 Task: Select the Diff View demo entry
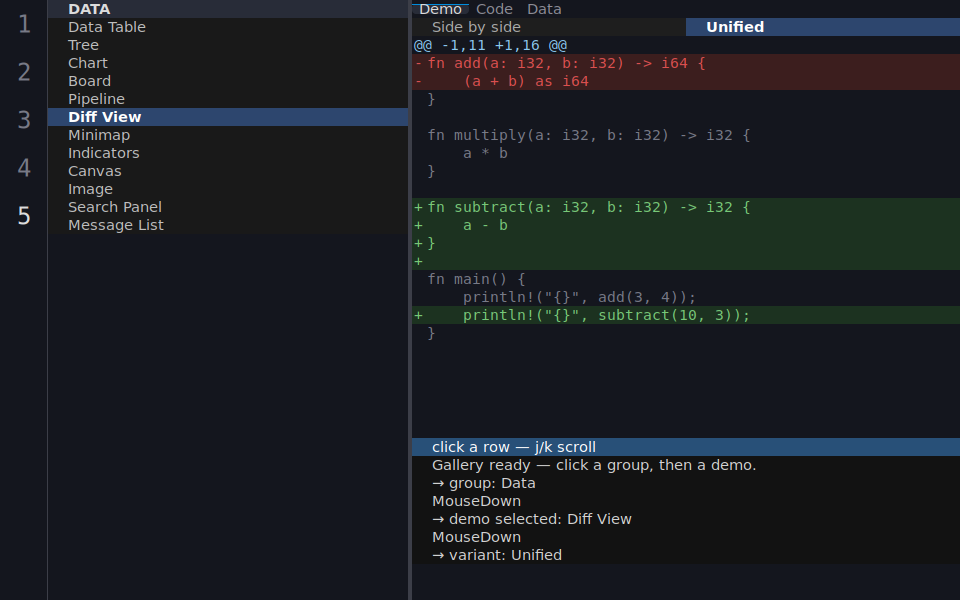tap(228, 117)
